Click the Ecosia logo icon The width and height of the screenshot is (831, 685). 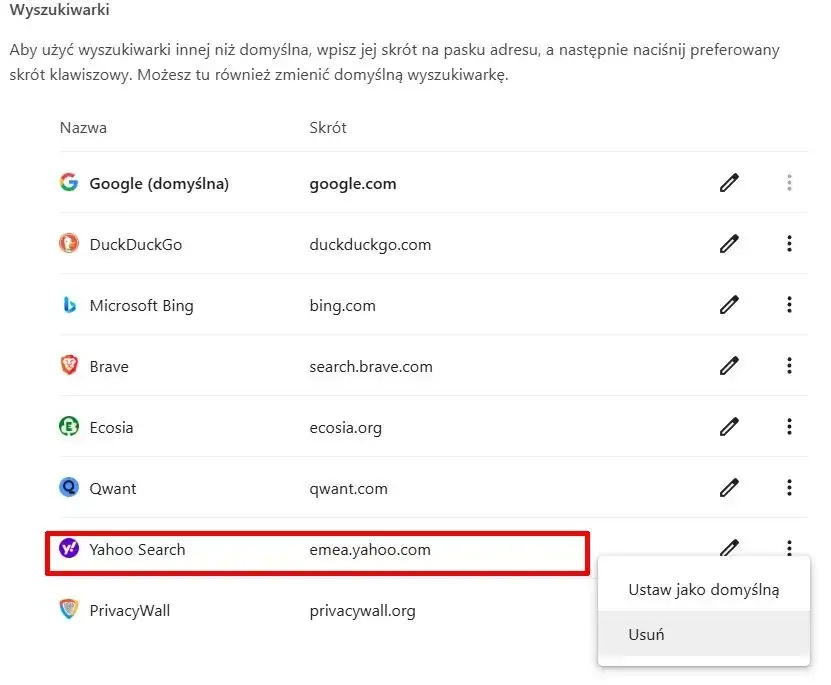pyautogui.click(x=68, y=427)
